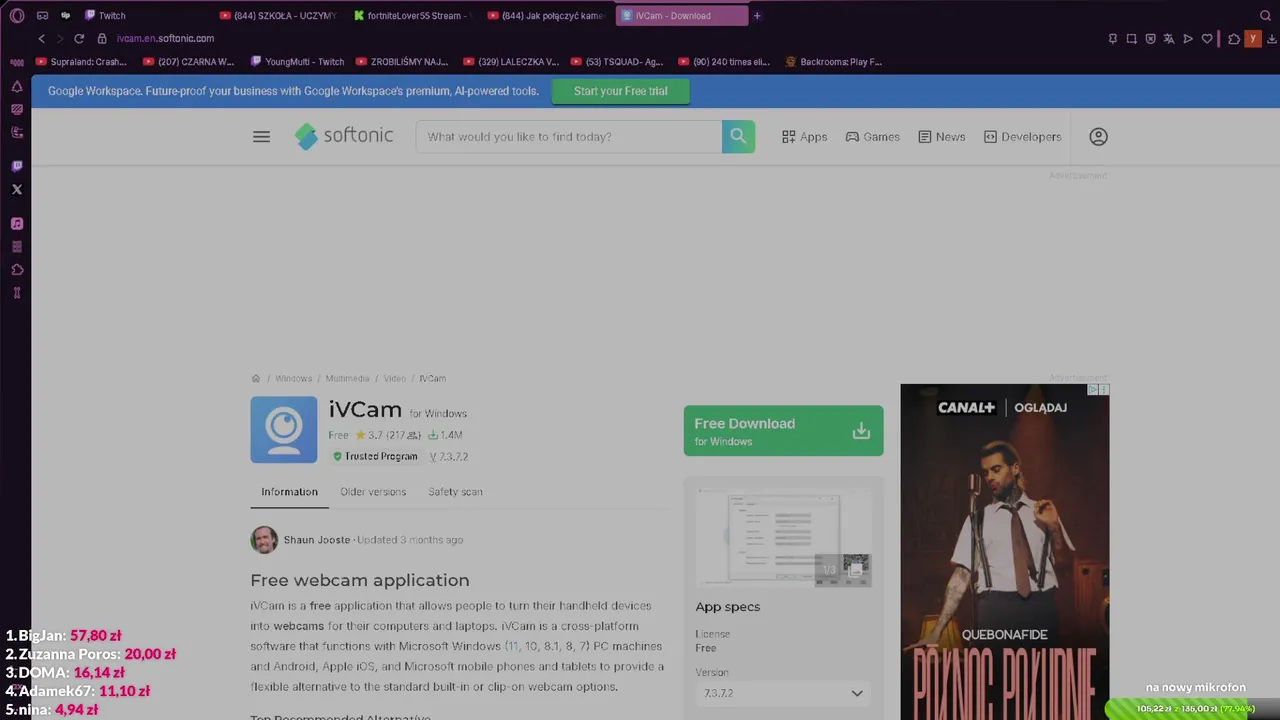The image size is (1280, 720).
Task: Open the '(53) TSQUAD- Ag...' bookmark
Action: click(617, 62)
